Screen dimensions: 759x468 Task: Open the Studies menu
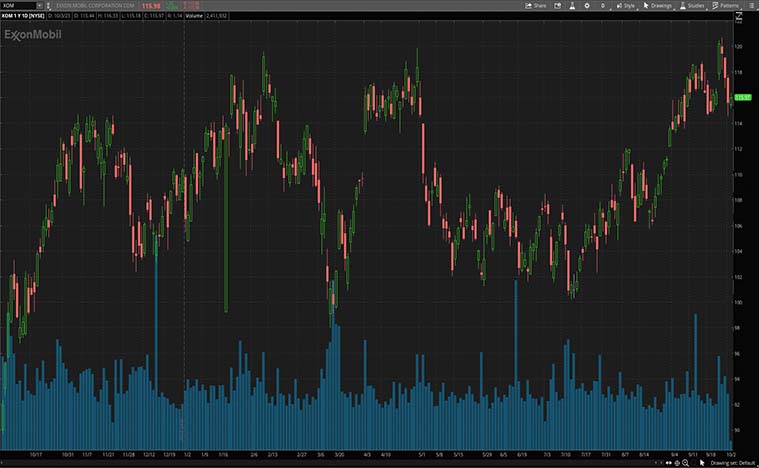pos(692,5)
